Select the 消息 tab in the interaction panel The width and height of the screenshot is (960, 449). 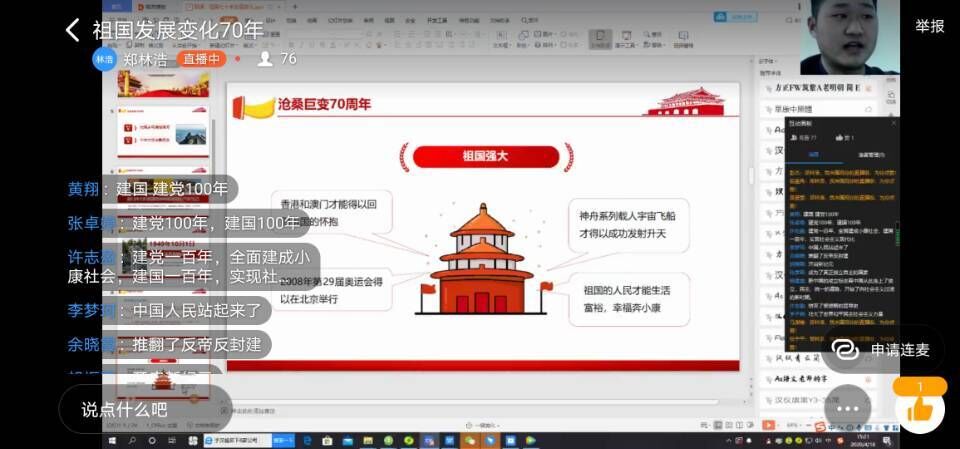pyautogui.click(x=813, y=155)
